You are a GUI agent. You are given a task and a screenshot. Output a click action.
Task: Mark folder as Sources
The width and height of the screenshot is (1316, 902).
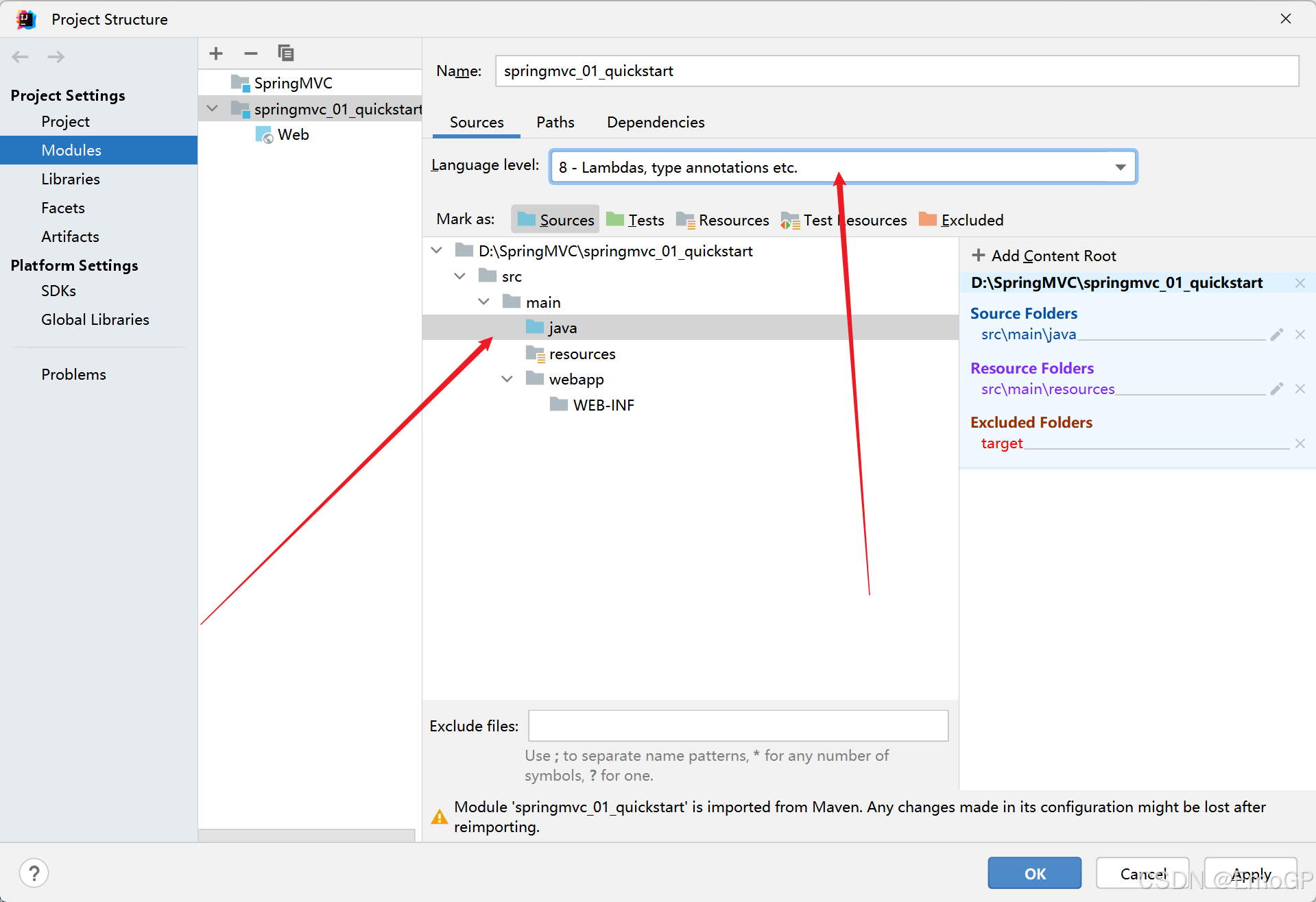[555, 220]
